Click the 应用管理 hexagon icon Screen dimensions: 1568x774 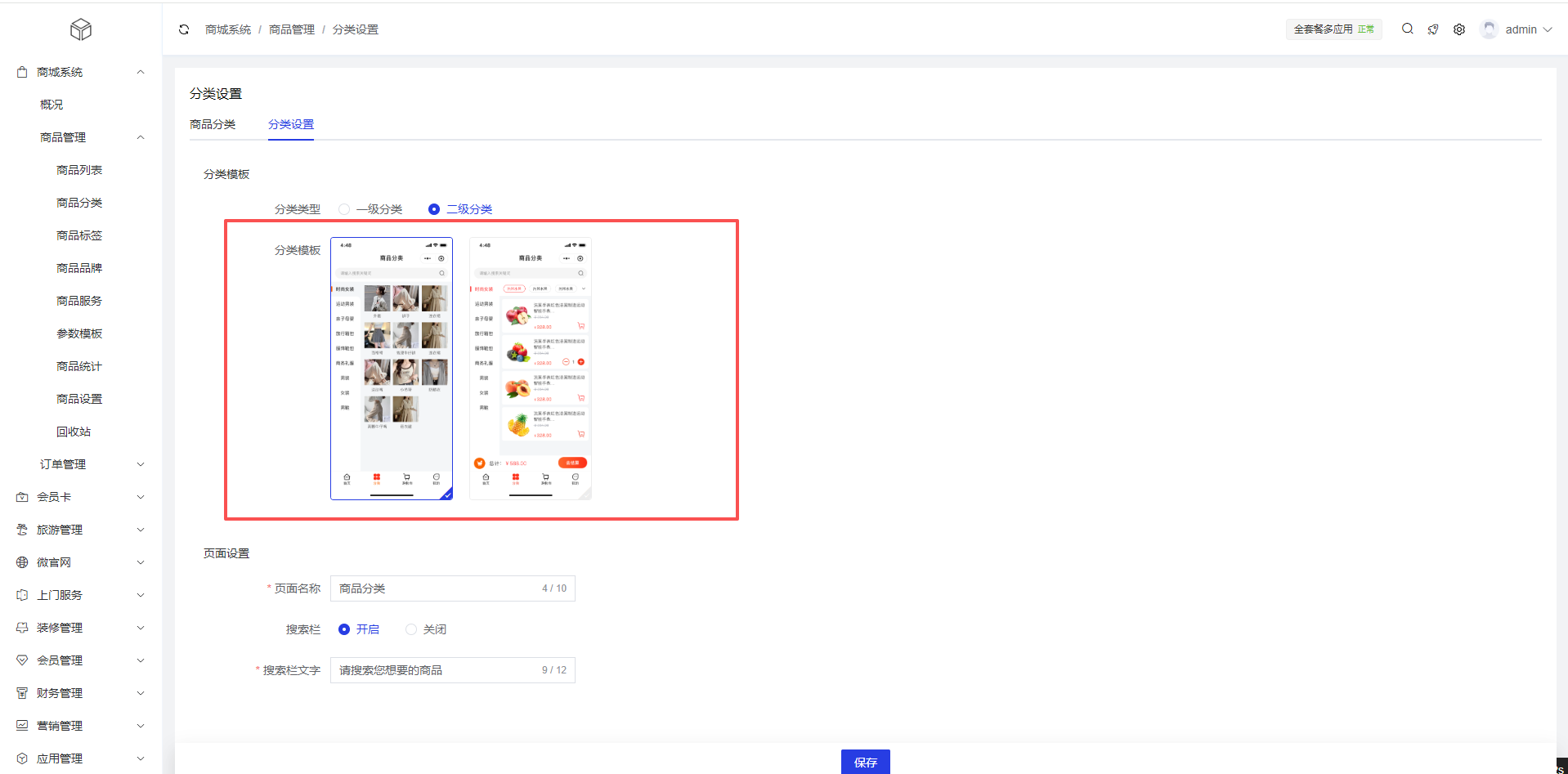pyautogui.click(x=22, y=758)
